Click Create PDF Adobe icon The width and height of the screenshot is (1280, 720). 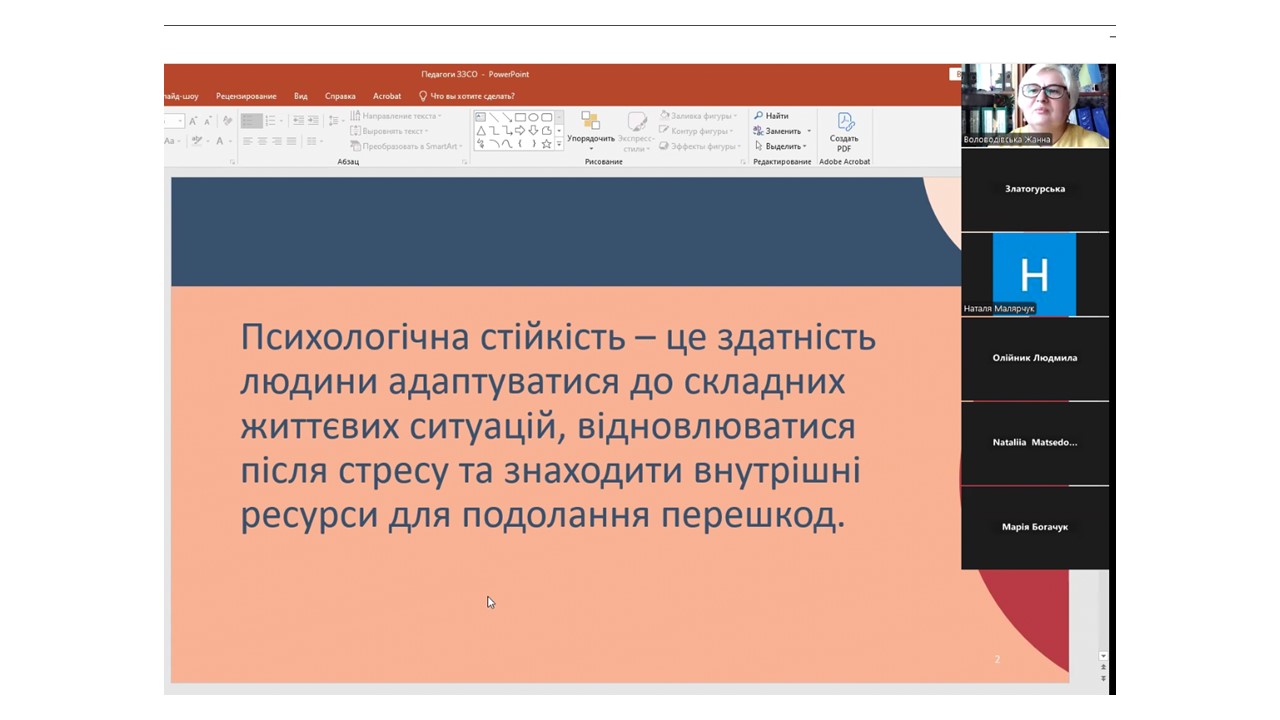click(x=845, y=132)
